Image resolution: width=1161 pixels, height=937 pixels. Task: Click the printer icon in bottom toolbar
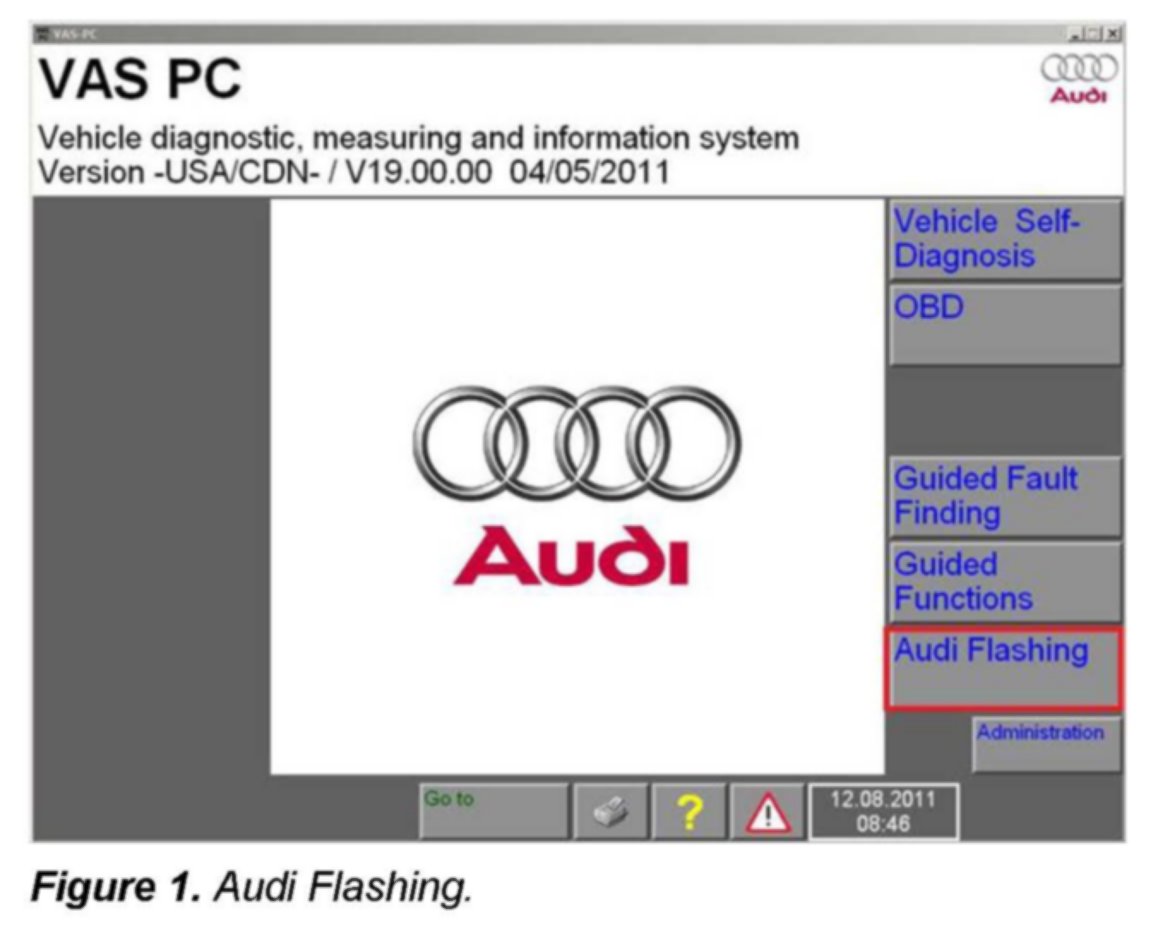(x=609, y=811)
